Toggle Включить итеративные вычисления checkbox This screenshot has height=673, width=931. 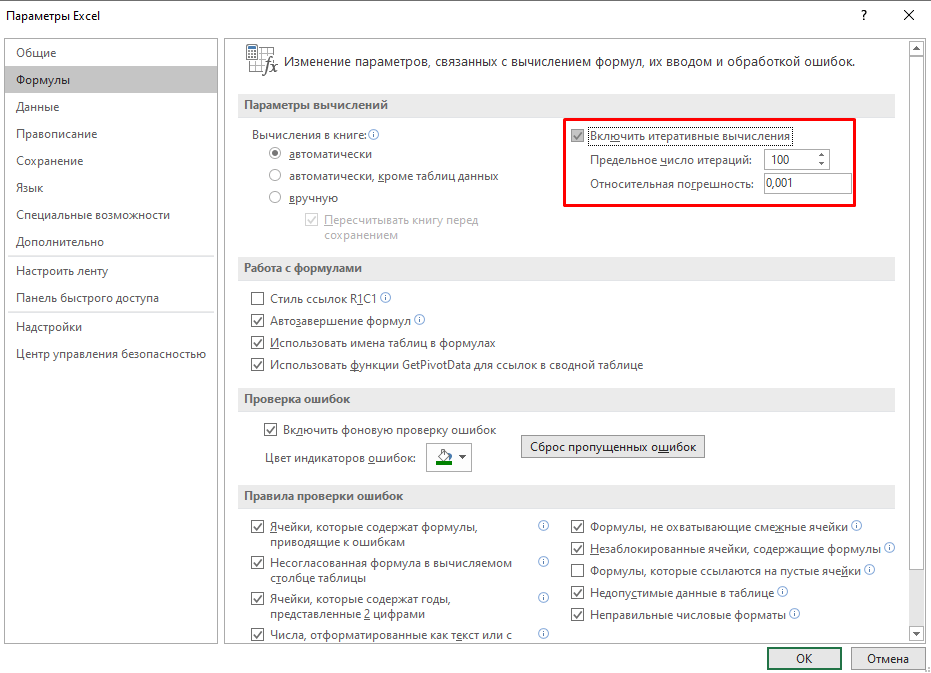click(577, 136)
